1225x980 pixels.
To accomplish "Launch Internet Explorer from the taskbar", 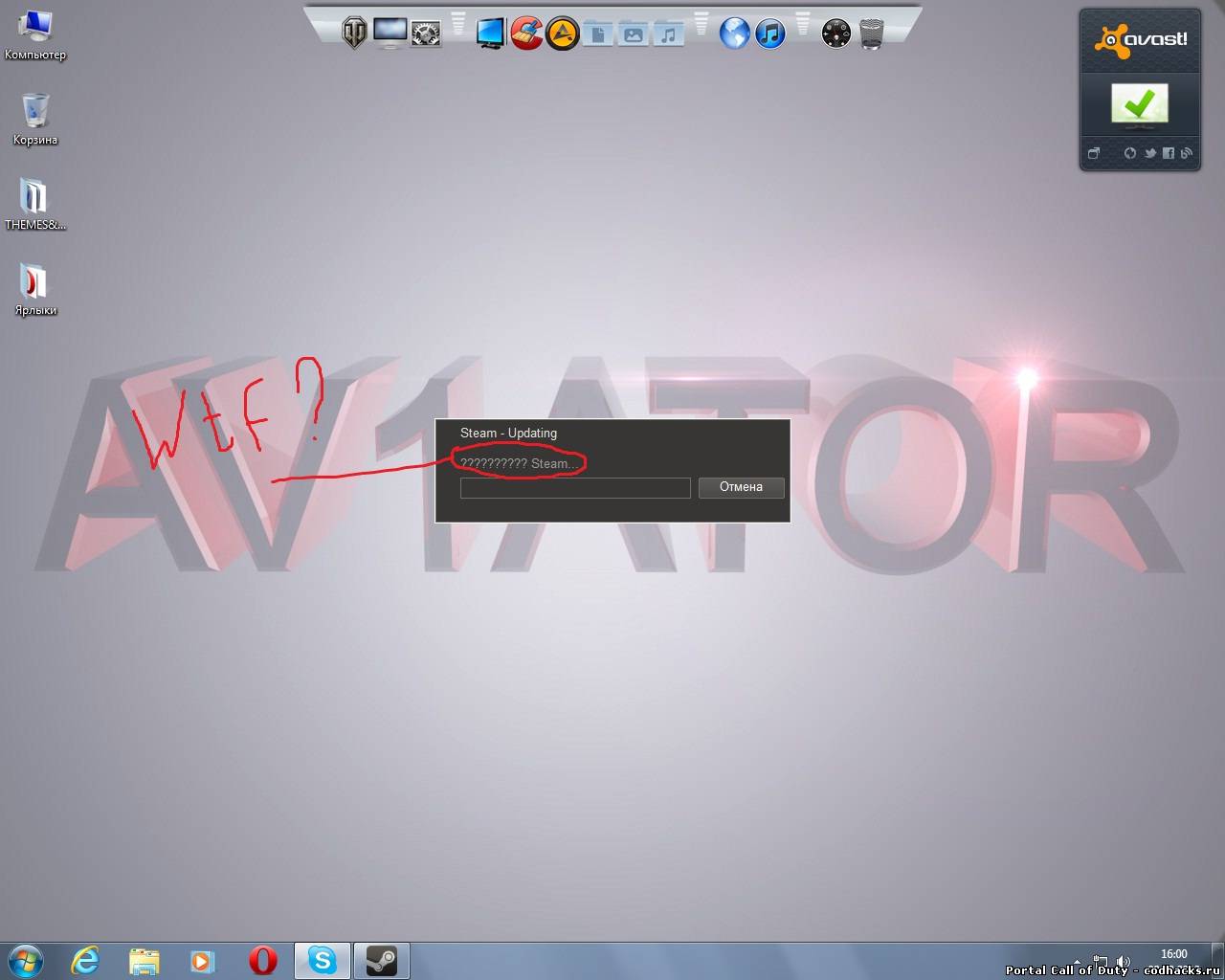I will 85,961.
